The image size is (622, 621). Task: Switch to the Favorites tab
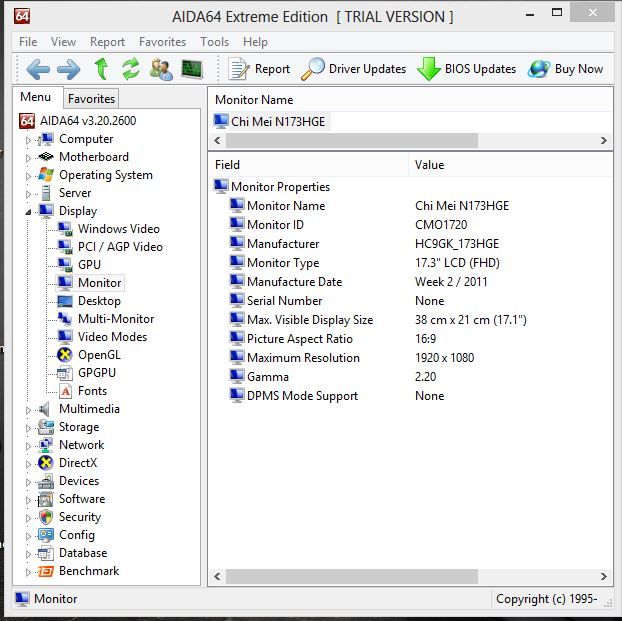(91, 98)
